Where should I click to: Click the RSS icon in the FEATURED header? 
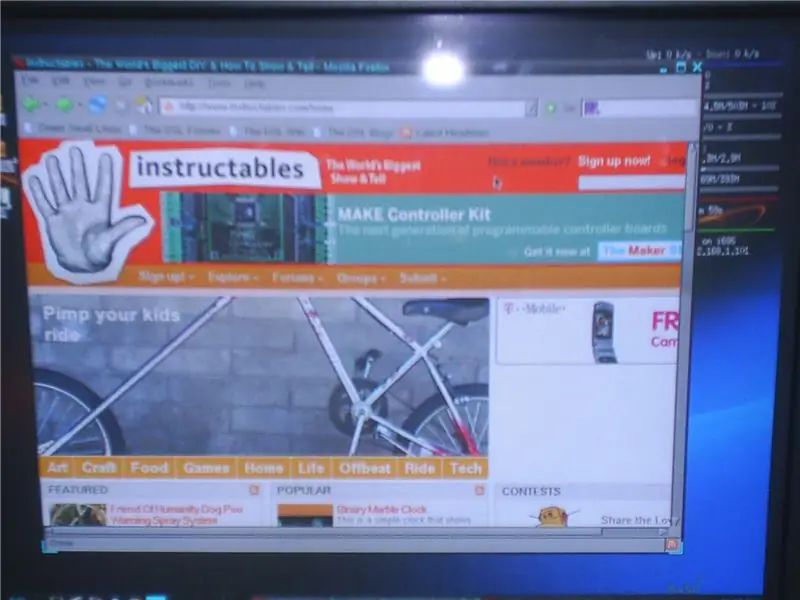254,490
